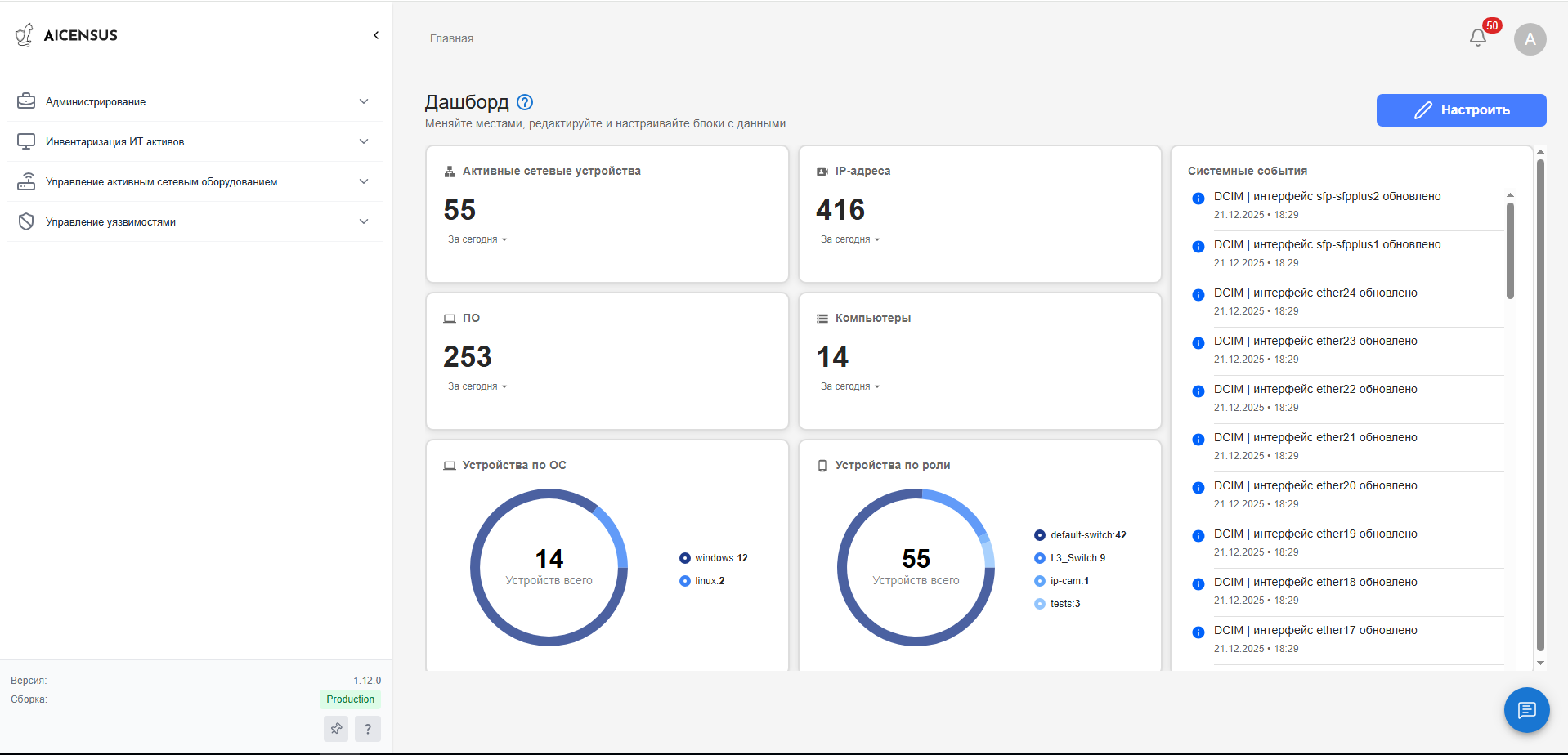The image size is (1568, 755).
Task: Open help question mark in sidebar
Action: (368, 728)
